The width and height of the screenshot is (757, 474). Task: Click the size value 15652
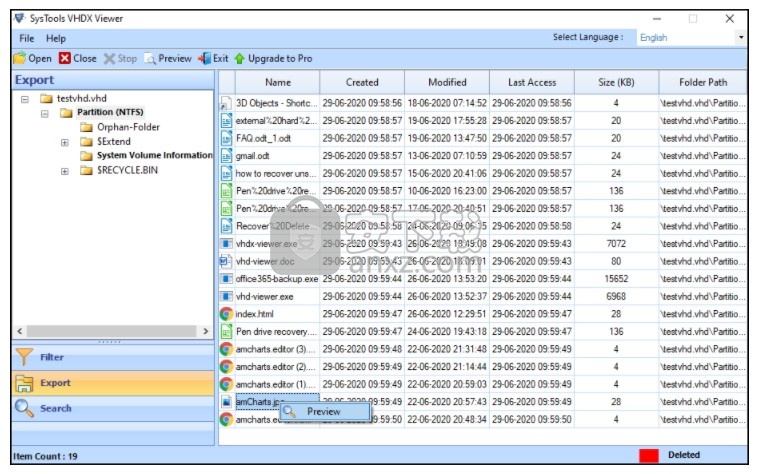(617, 279)
